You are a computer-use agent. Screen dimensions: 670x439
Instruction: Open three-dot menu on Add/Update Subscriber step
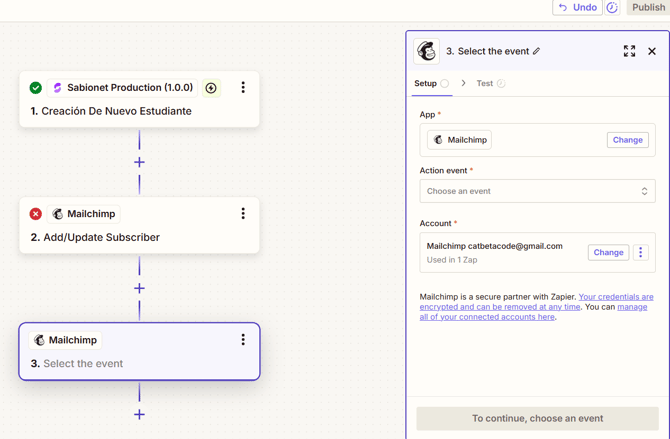click(x=243, y=213)
